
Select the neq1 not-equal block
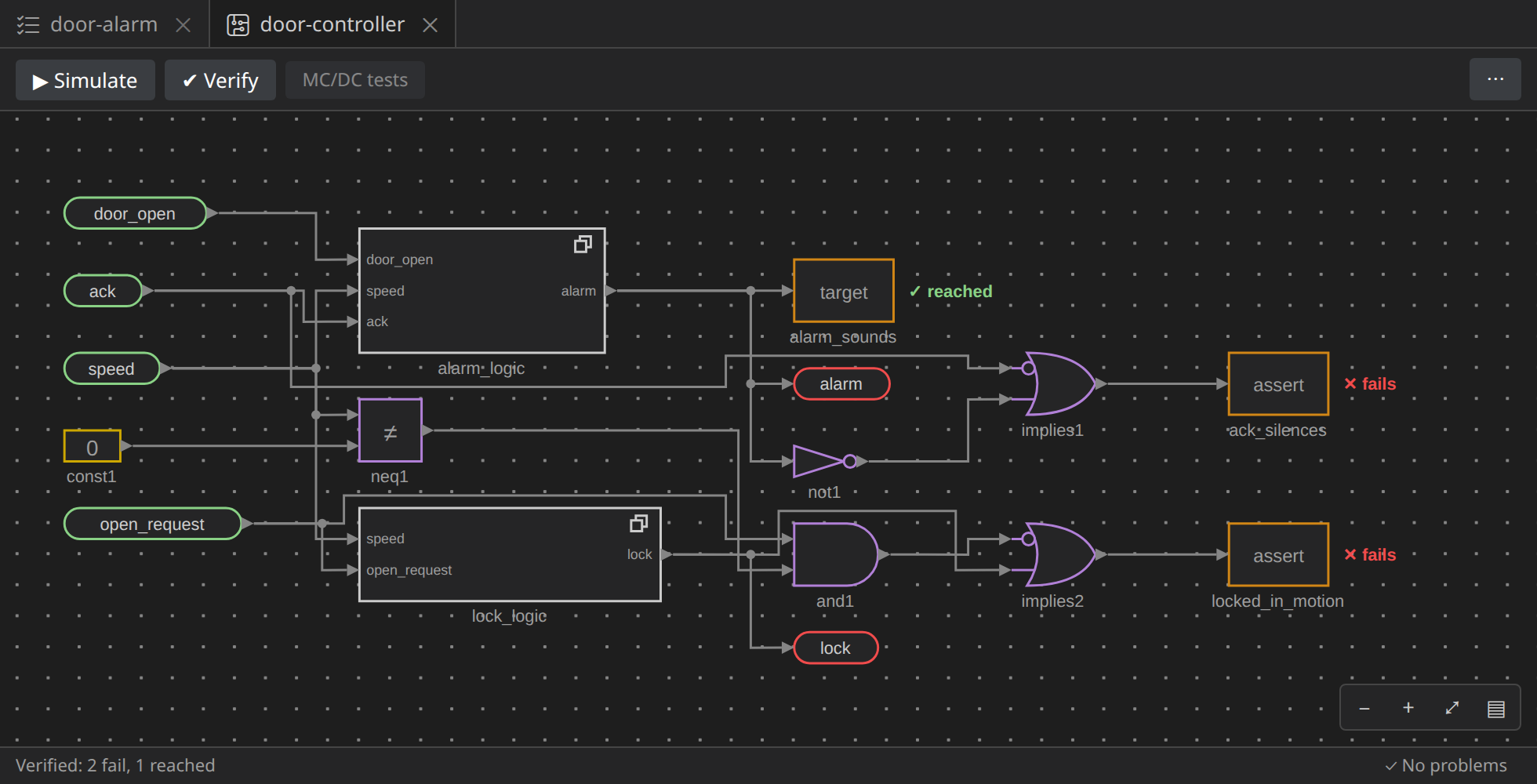[391, 430]
